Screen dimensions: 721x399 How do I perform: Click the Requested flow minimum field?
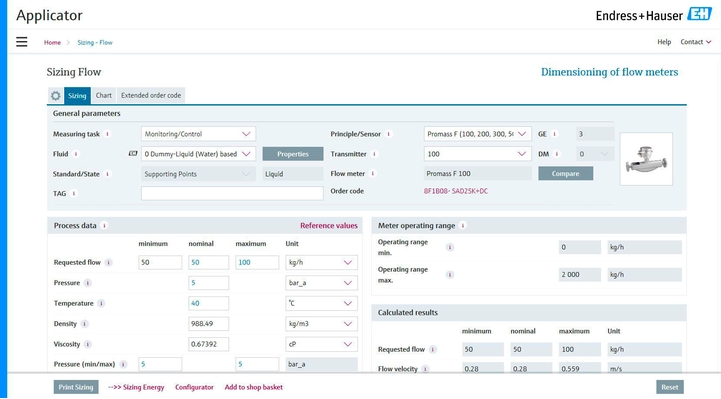[160, 262]
